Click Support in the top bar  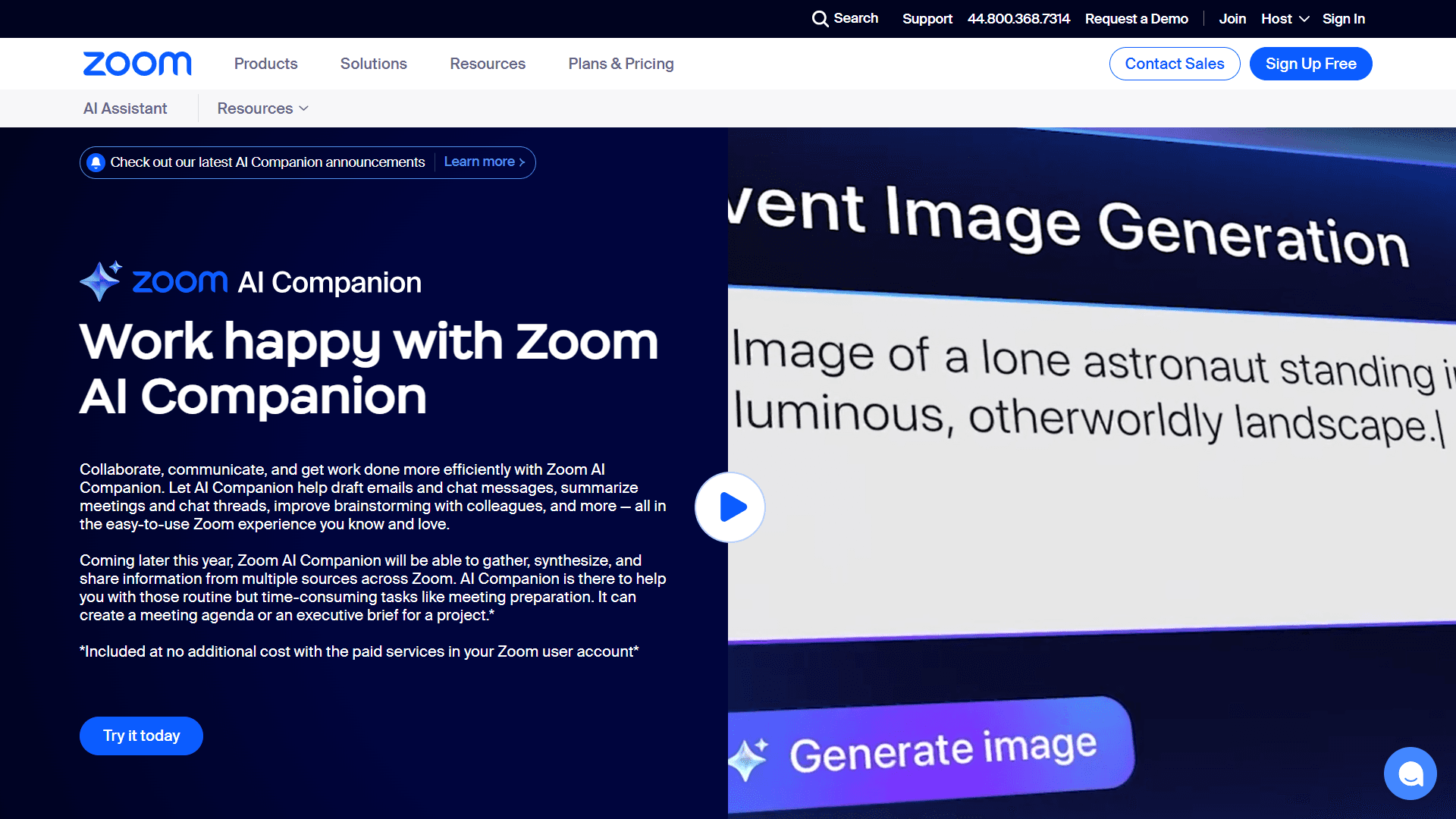coord(927,18)
